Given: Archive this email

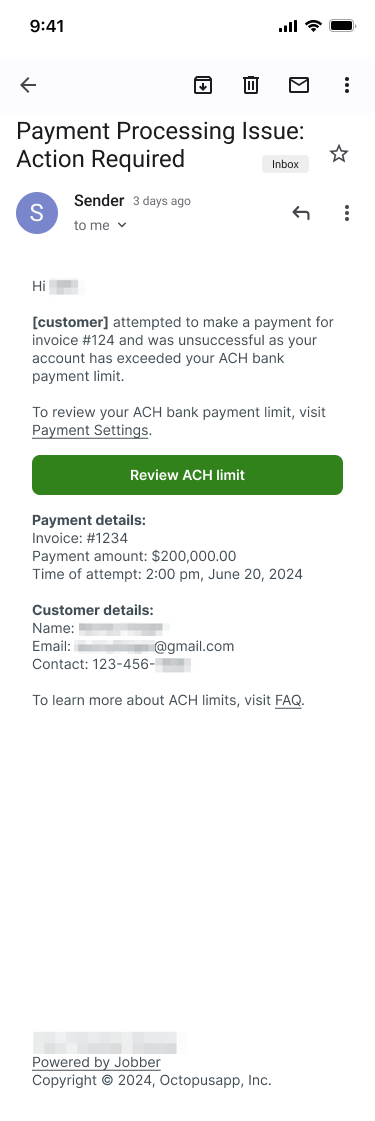Looking at the screenshot, I should pos(203,85).
